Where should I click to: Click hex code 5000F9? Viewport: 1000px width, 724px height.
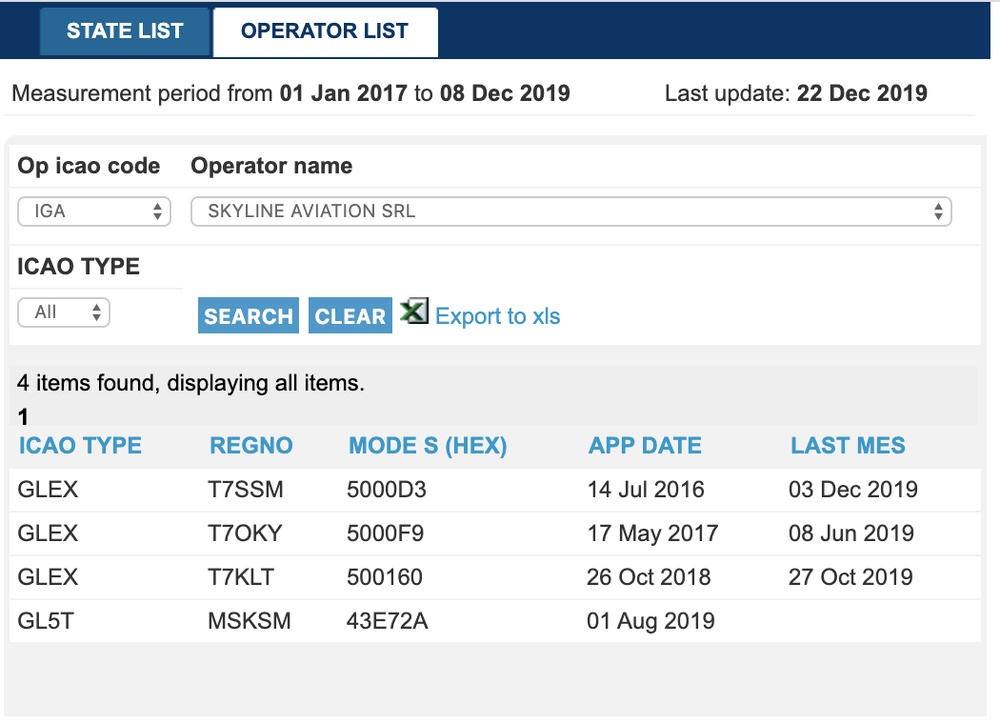point(385,533)
